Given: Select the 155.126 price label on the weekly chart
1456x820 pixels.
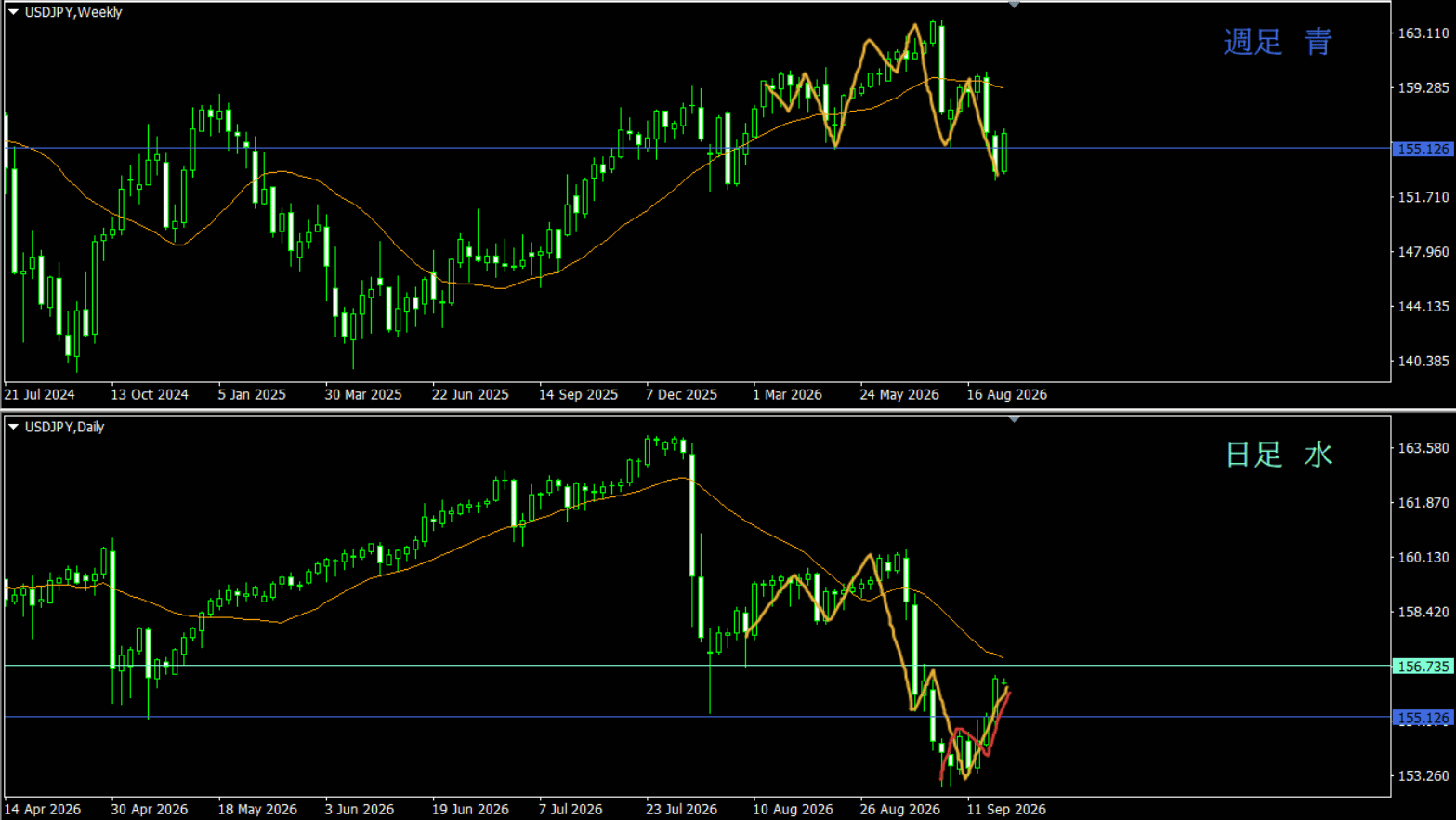Looking at the screenshot, I should pos(1423,149).
